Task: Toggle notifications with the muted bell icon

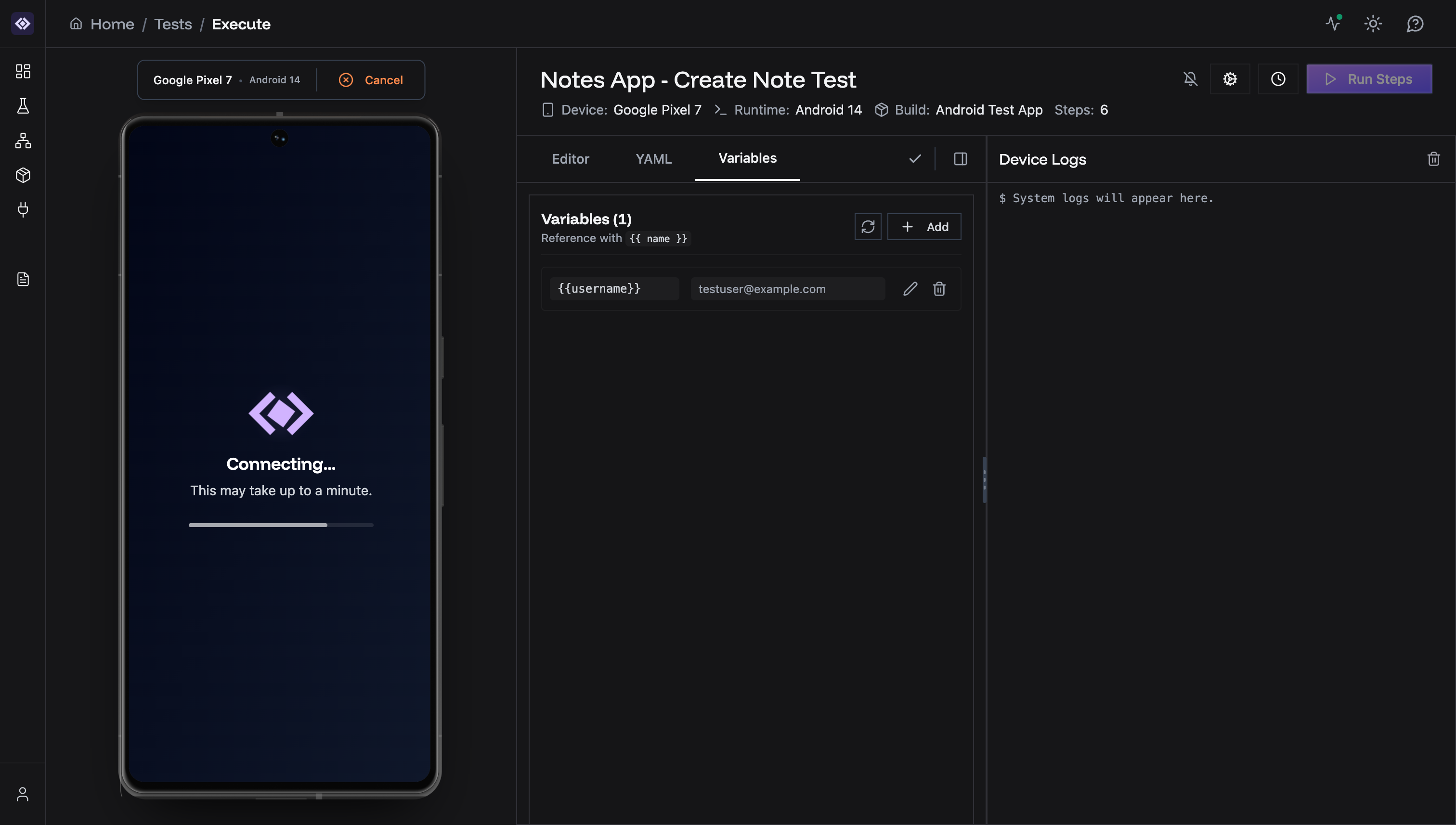Action: pos(1191,79)
